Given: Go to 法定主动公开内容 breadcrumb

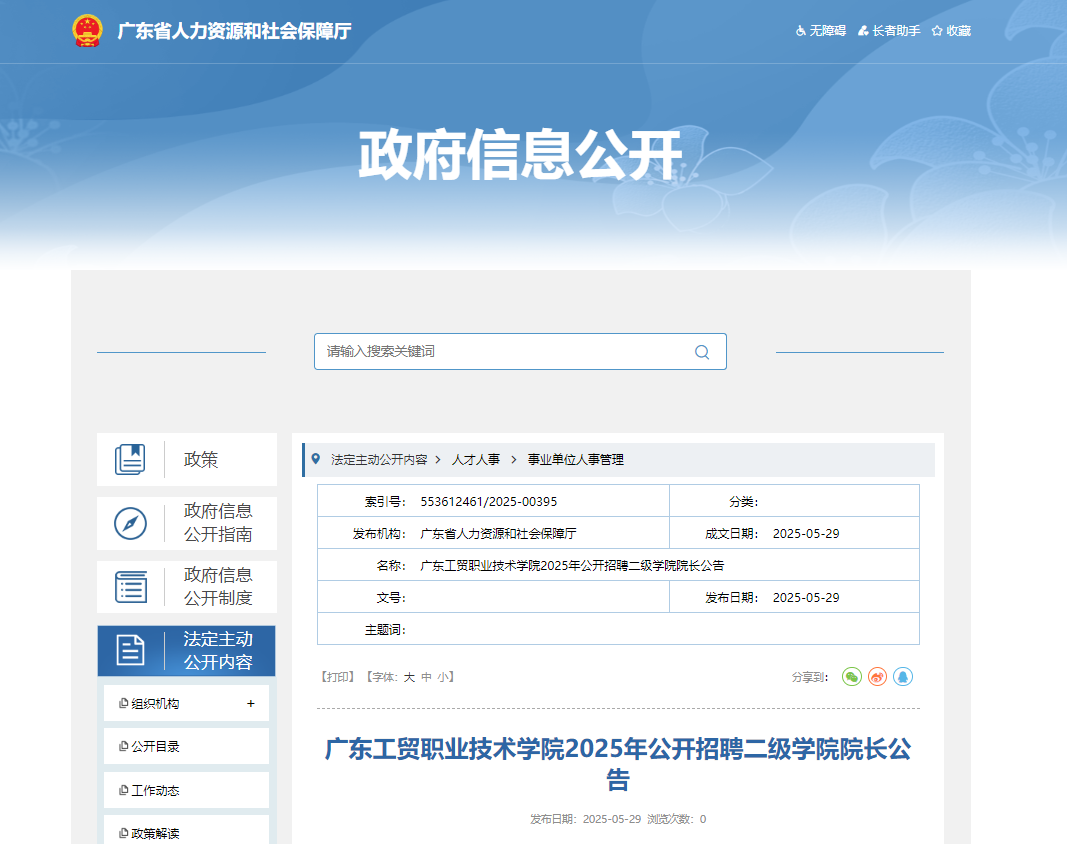Looking at the screenshot, I should click(379, 459).
